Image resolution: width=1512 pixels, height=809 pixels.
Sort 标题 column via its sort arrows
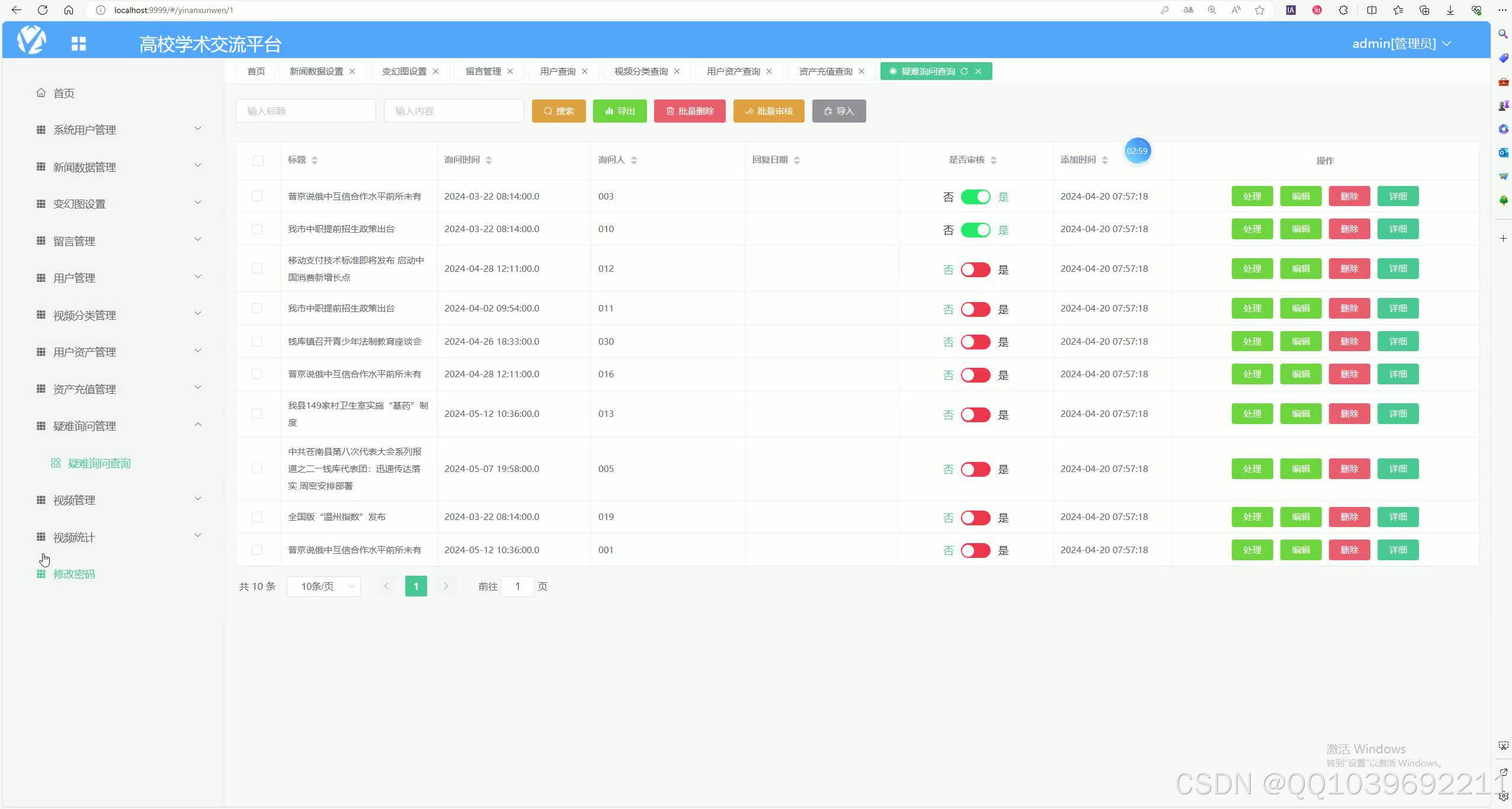315,160
